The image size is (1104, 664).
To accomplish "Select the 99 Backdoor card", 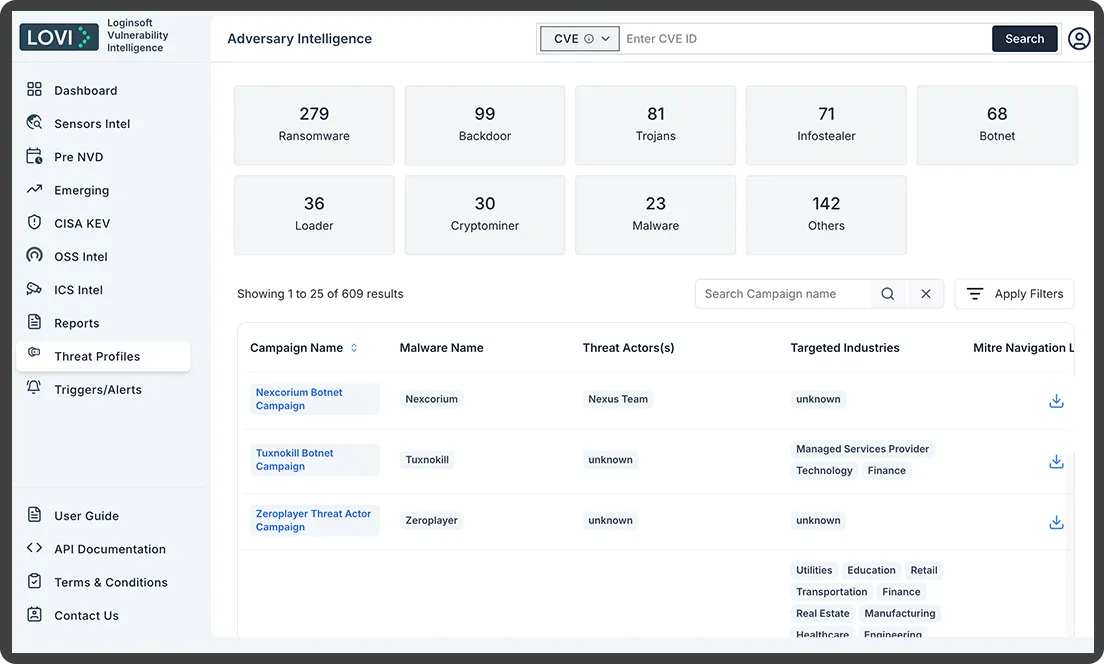I will pos(484,125).
